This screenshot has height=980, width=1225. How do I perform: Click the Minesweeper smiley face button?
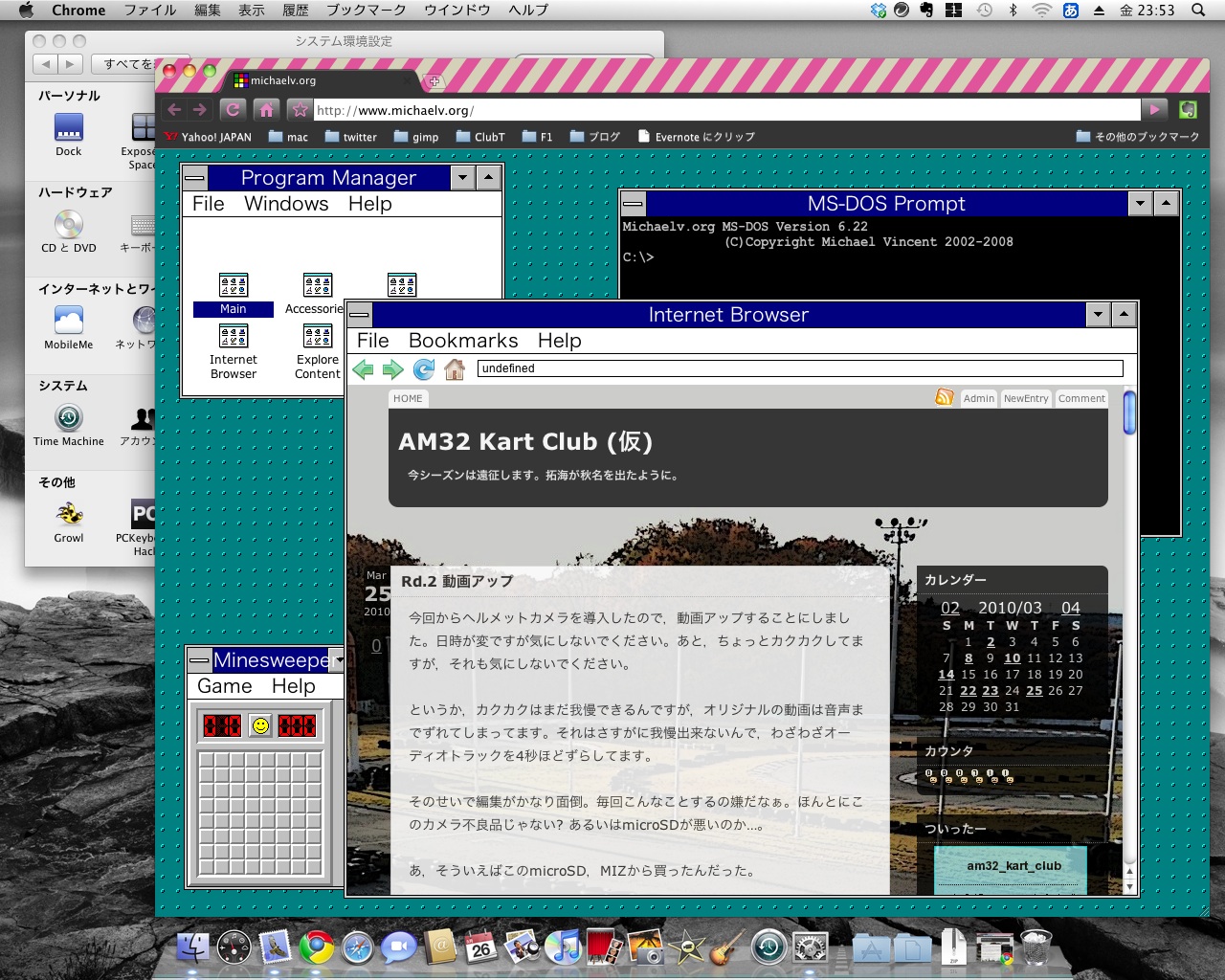(x=259, y=725)
